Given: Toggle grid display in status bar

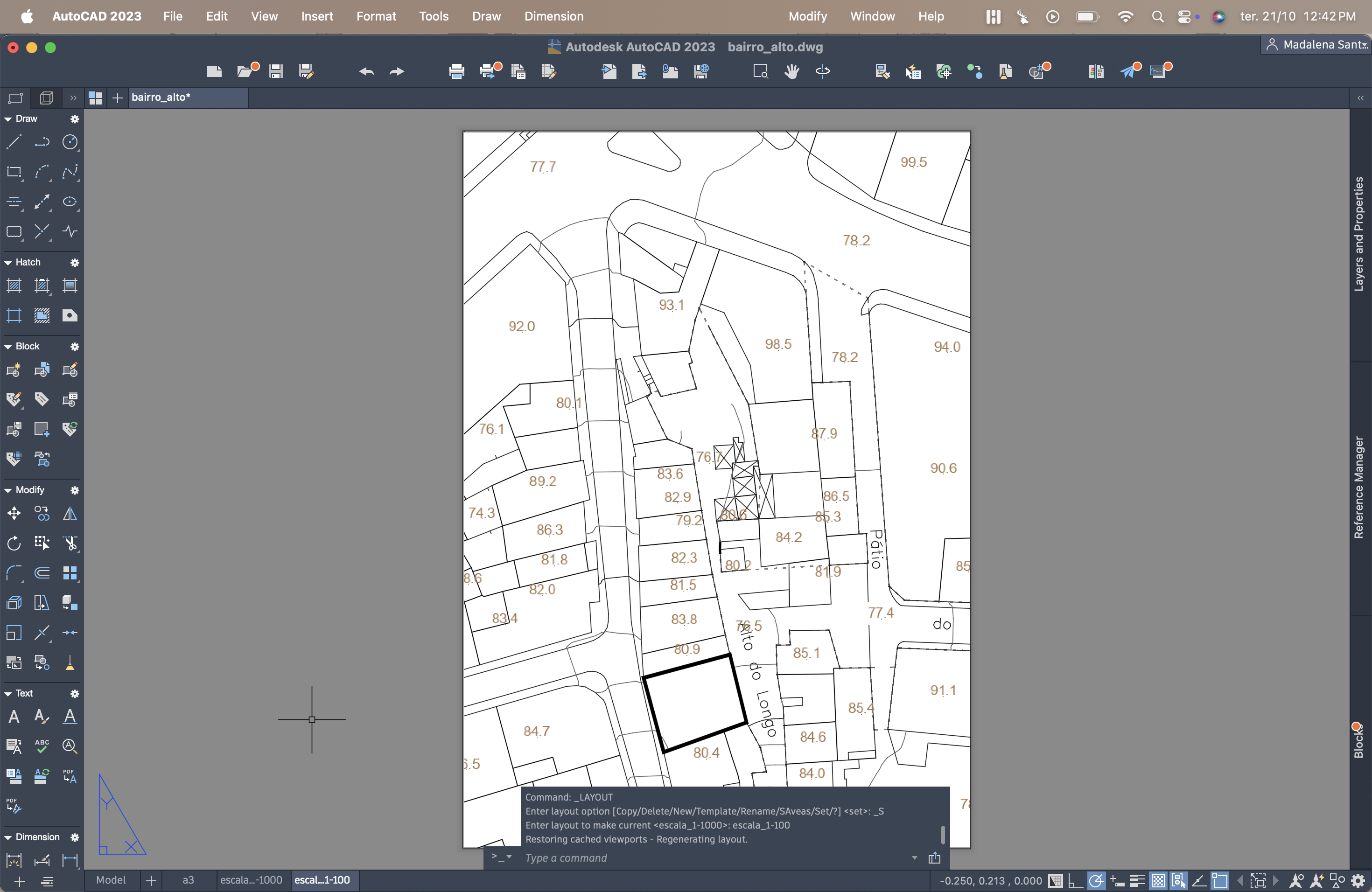Looking at the screenshot, I should click(x=1056, y=880).
